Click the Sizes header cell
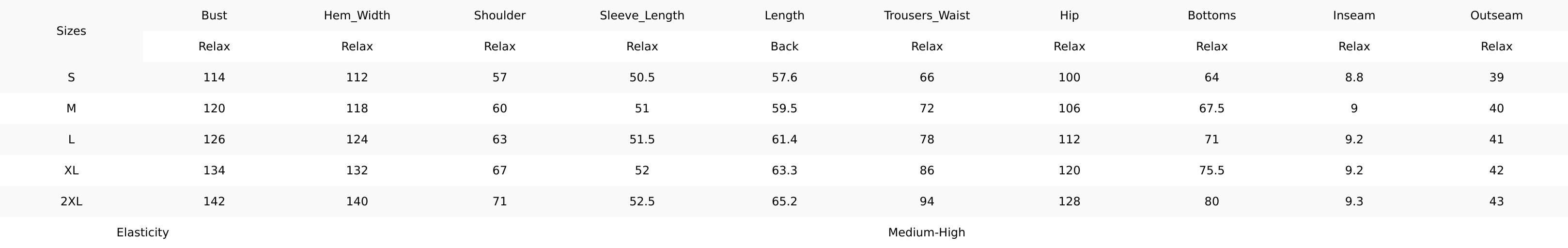This screenshot has width=1568, height=248. pos(71,31)
